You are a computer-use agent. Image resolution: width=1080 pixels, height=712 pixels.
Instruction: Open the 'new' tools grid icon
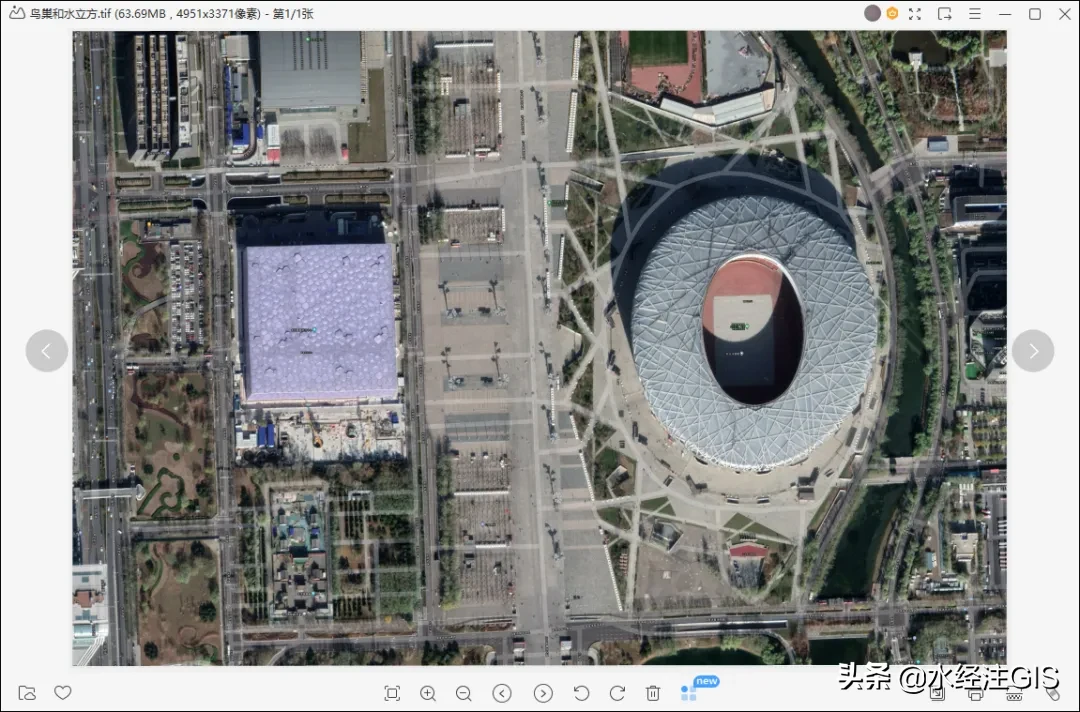(x=689, y=693)
